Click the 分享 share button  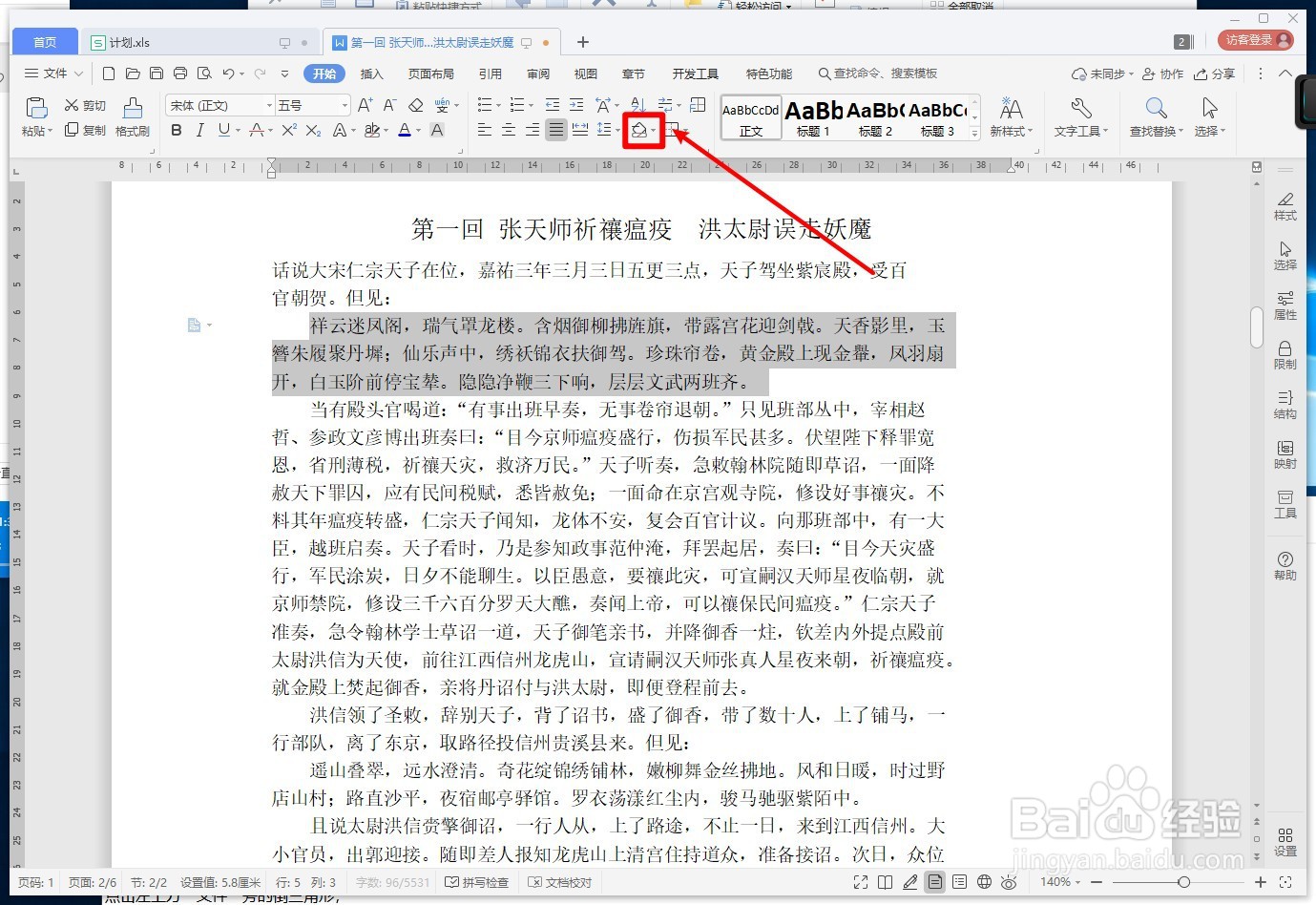pyautogui.click(x=1215, y=74)
